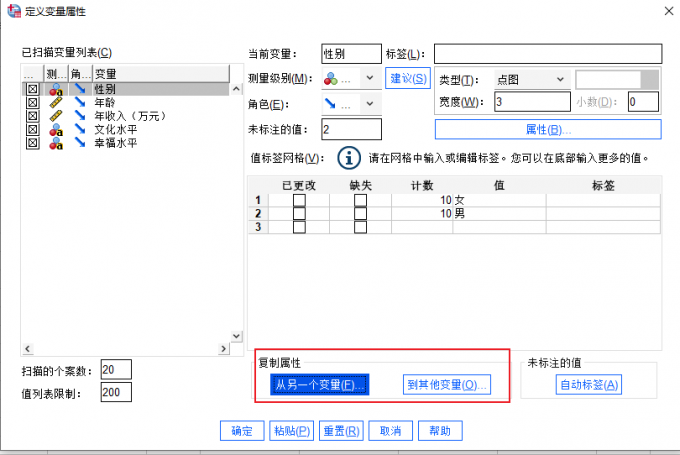680x455 pixels.
Task: Click the 计数 column header
Action: 422,186
